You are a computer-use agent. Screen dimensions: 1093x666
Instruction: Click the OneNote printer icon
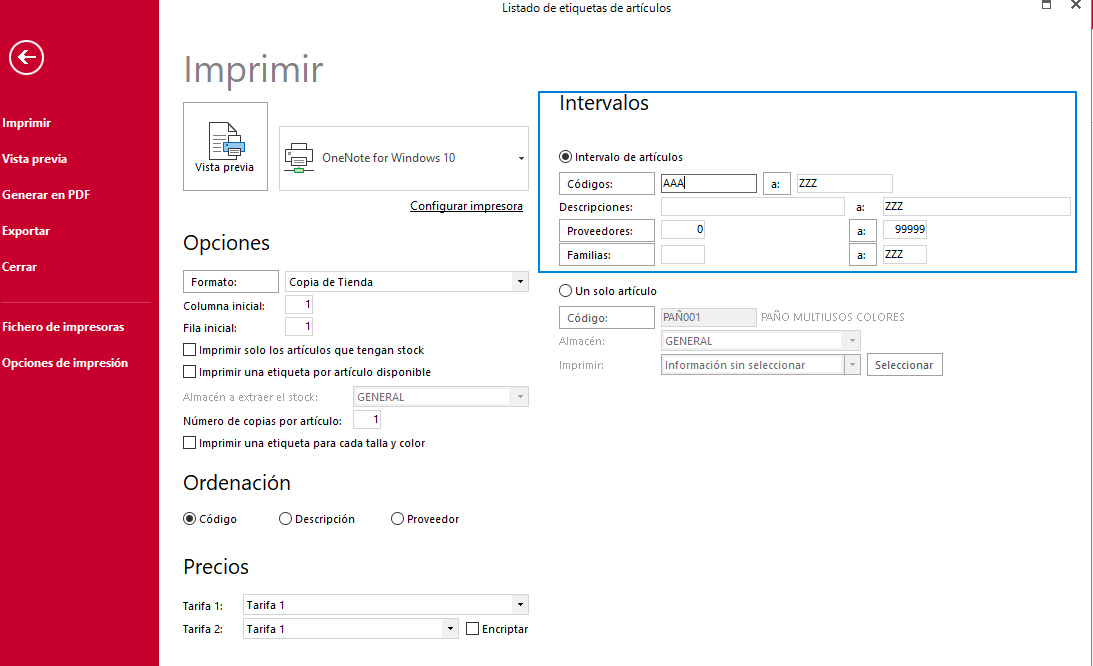[299, 158]
